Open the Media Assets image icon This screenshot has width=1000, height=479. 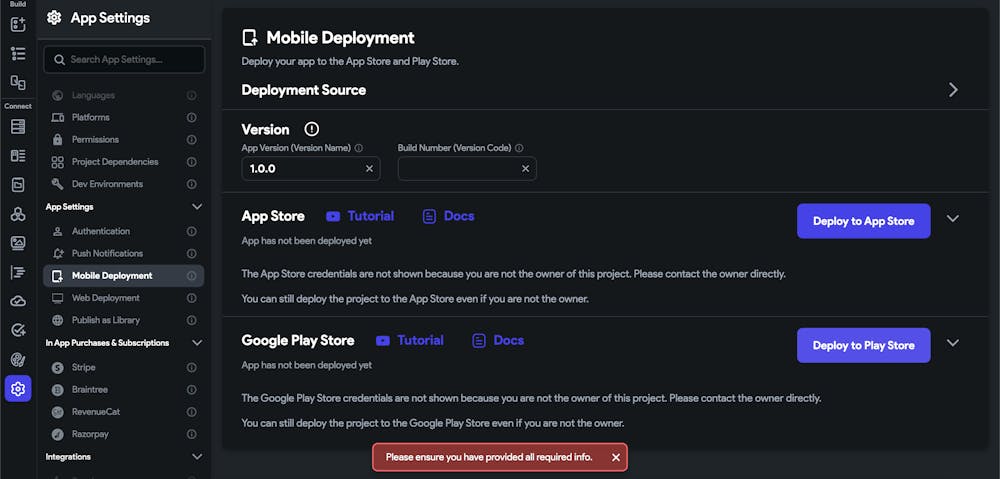coord(18,243)
